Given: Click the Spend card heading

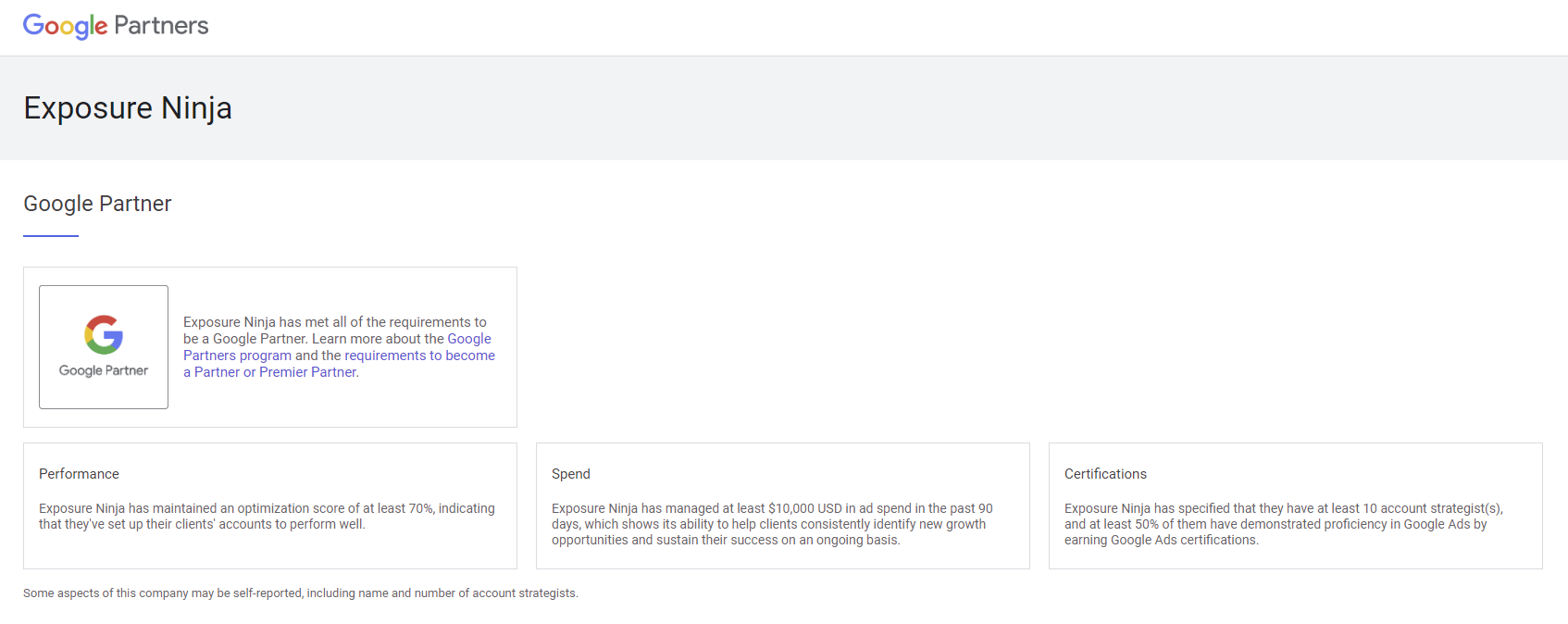Looking at the screenshot, I should 571,474.
